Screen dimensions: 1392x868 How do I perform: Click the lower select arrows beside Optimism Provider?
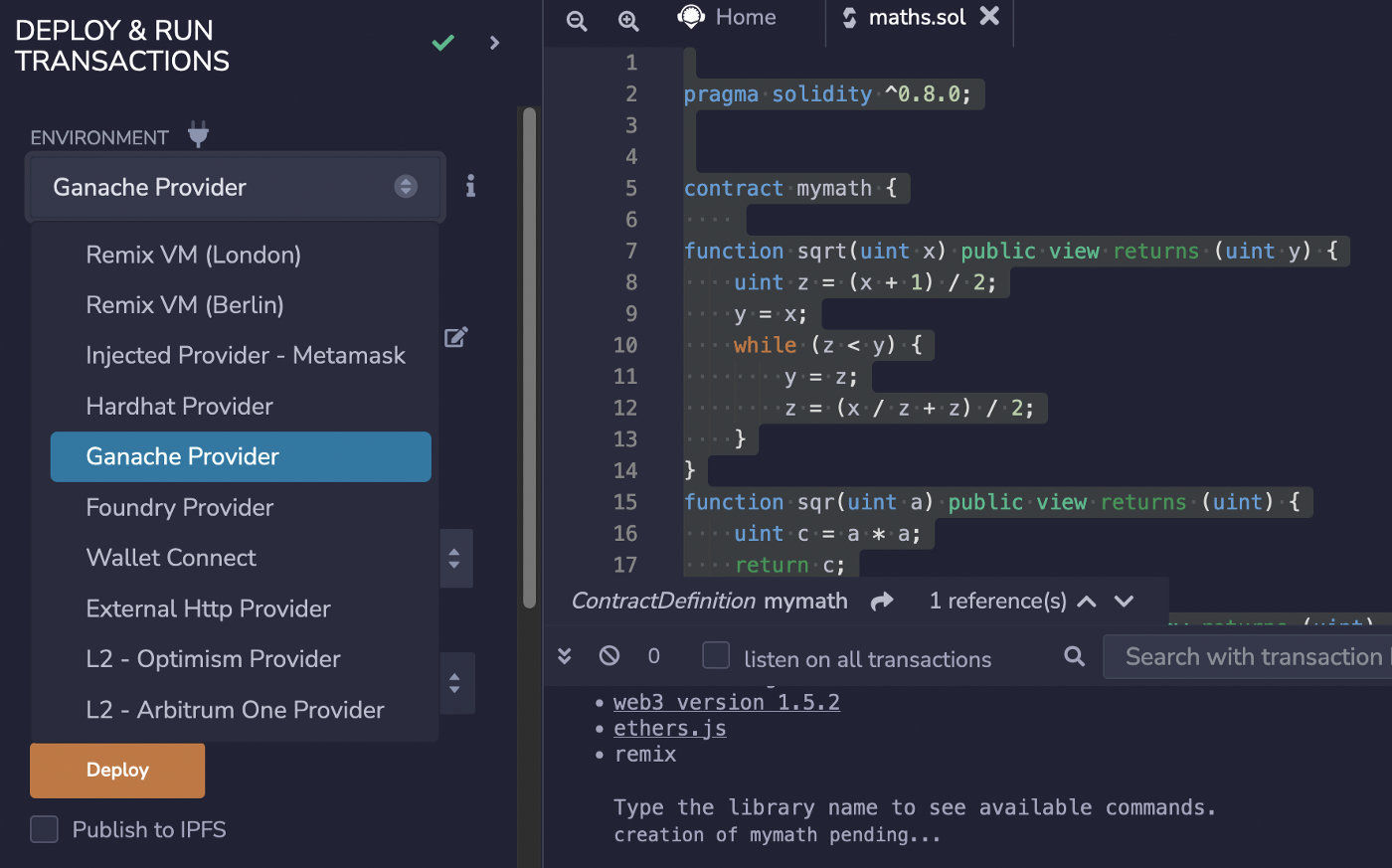point(454,683)
